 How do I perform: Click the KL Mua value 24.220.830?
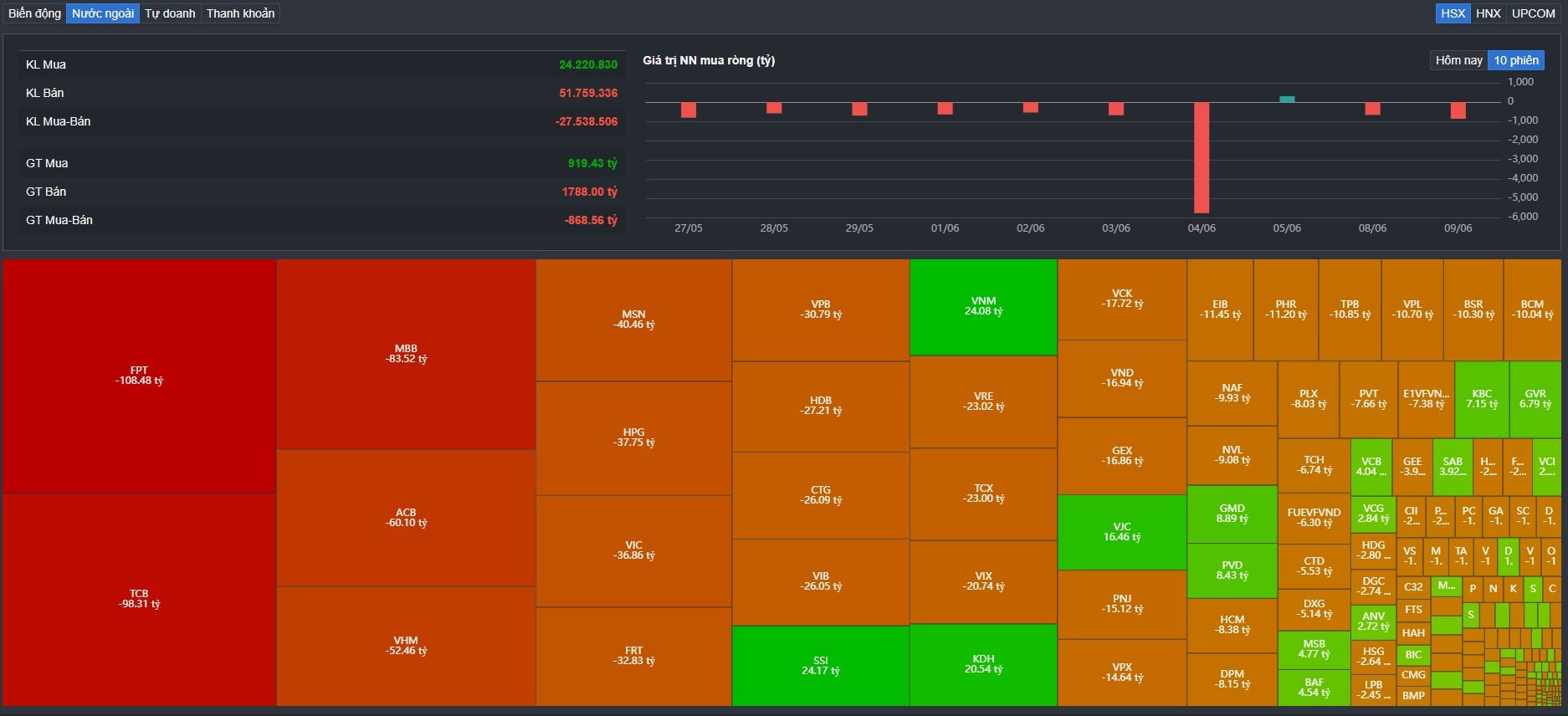click(588, 64)
